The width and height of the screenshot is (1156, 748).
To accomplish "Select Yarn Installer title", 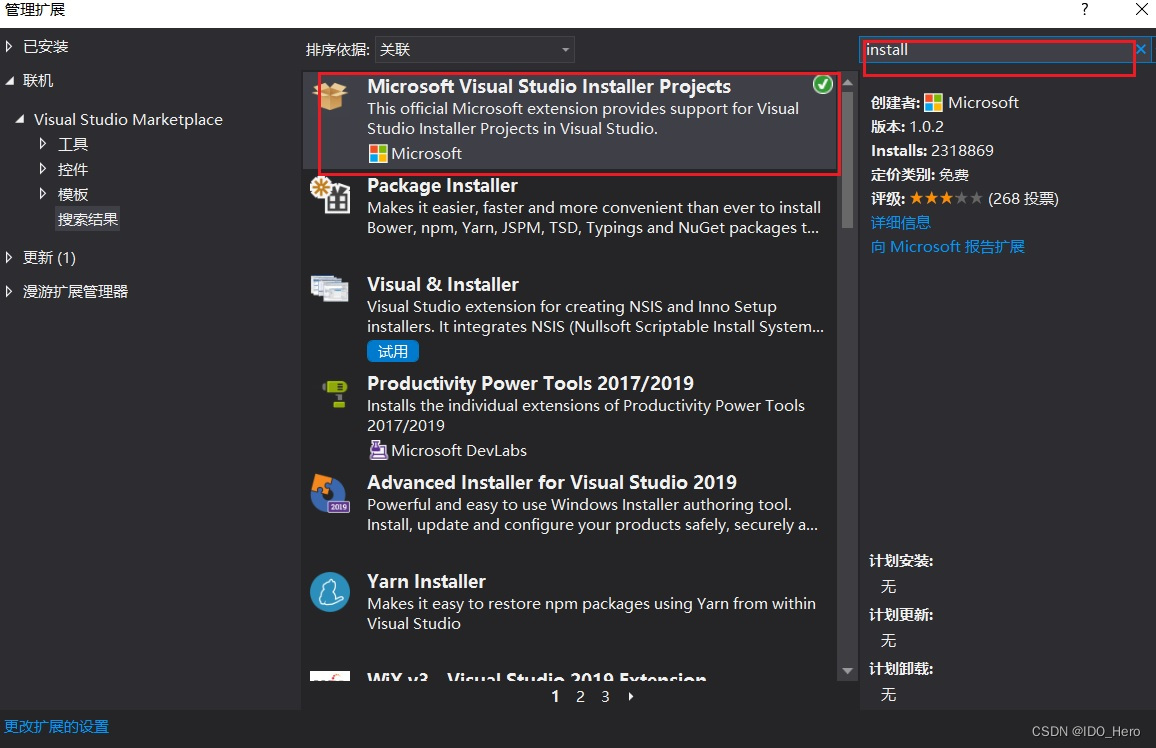I will tap(426, 581).
